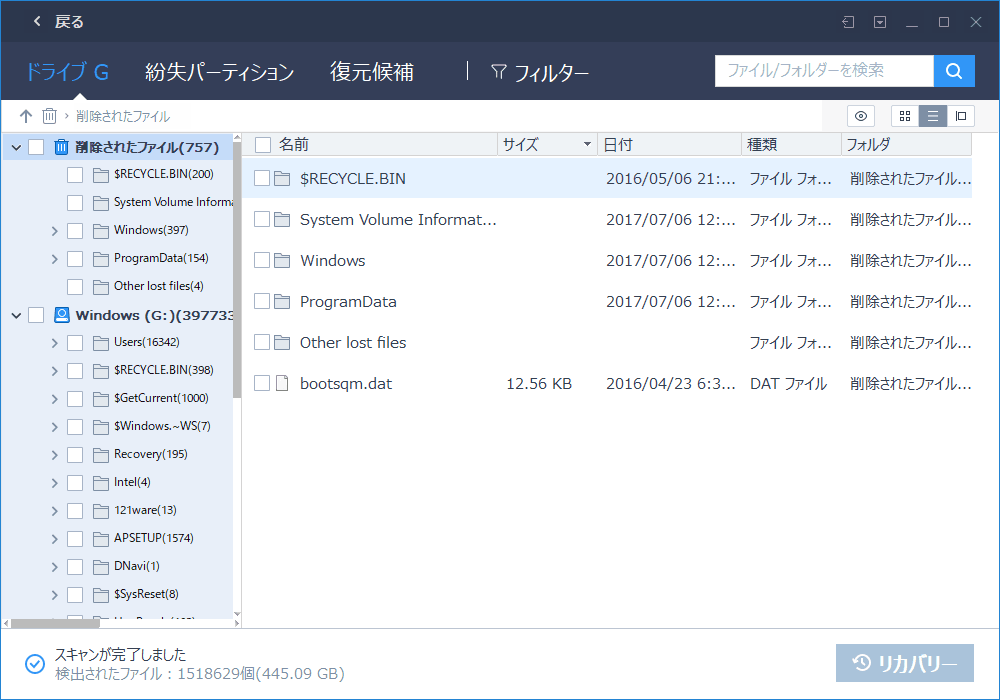Viewport: 1000px width, 700px height.
Task: Switch to thumbnail grid view
Action: pyautogui.click(x=905, y=116)
